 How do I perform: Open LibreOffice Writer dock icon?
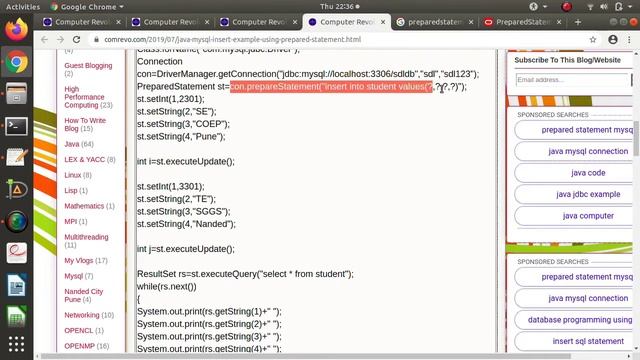click(16, 285)
